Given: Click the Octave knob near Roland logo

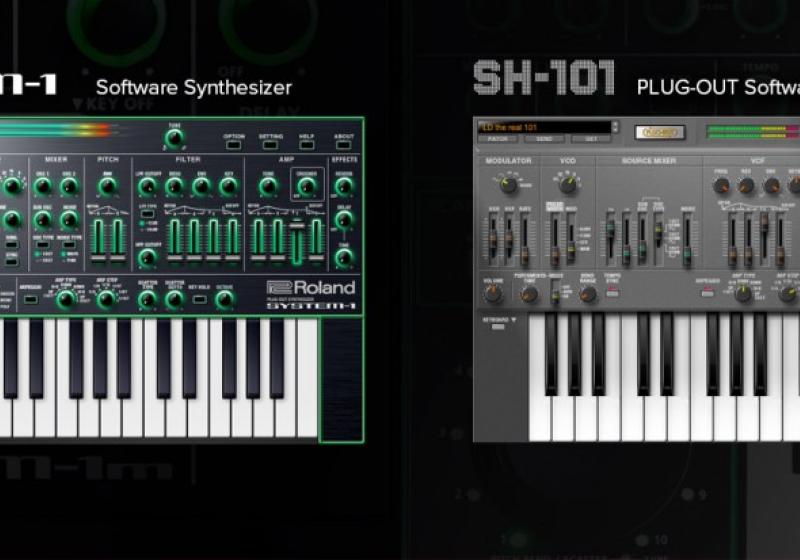Looking at the screenshot, I should pos(225,299).
